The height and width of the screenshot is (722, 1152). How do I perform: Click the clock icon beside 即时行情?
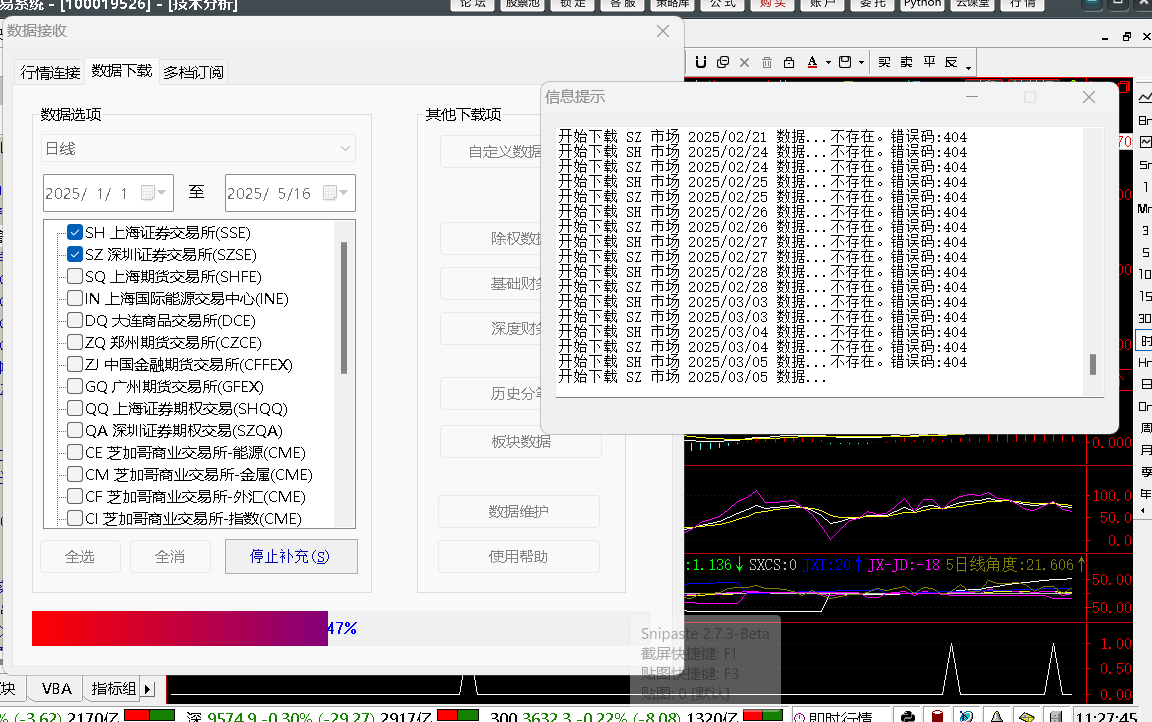800,717
